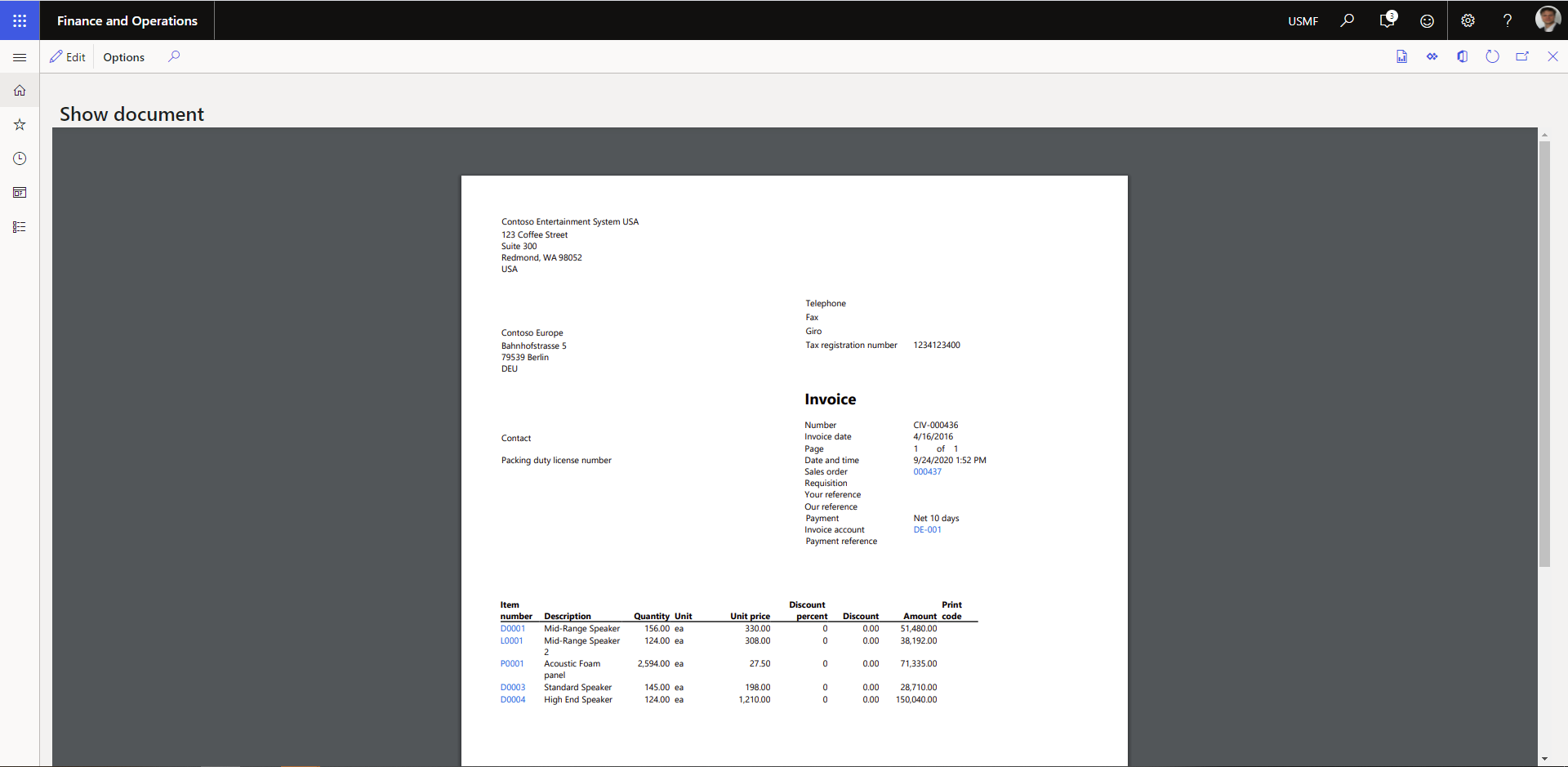The height and width of the screenshot is (767, 1568).
Task: Click Contoso Europe address name
Action: tap(532, 333)
